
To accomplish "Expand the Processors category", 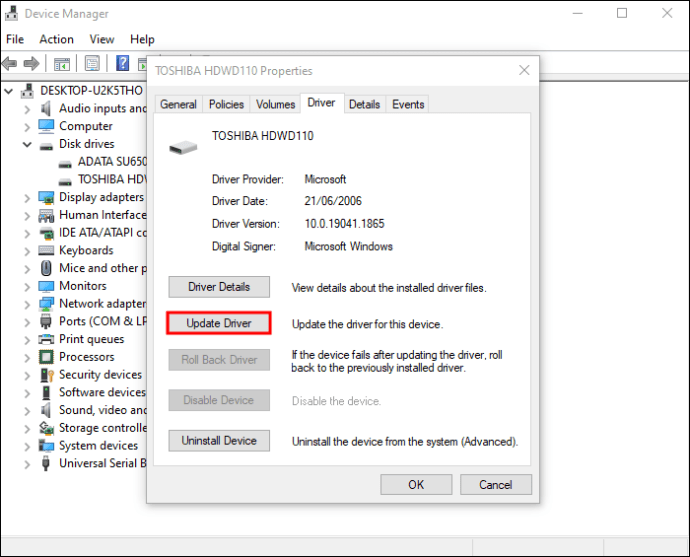I will [27, 358].
